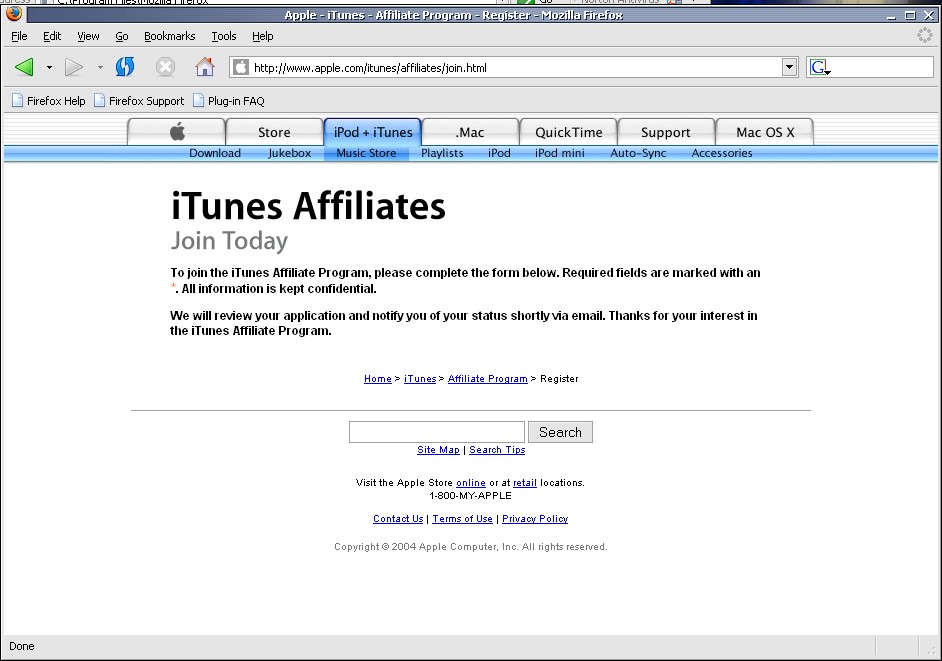Follow the Affiliate Program breadcrumb link

(x=487, y=379)
